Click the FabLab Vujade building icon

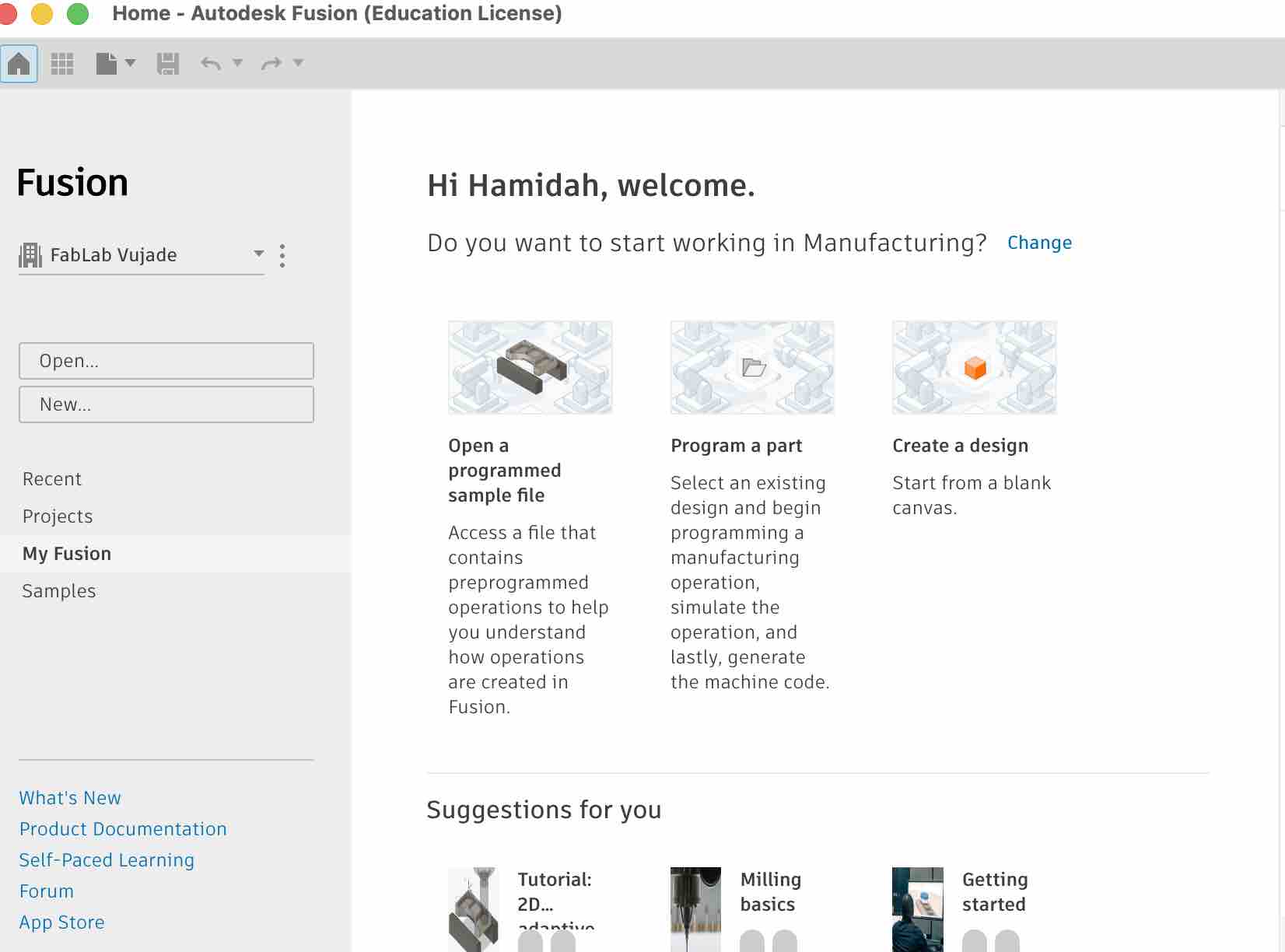pos(30,255)
